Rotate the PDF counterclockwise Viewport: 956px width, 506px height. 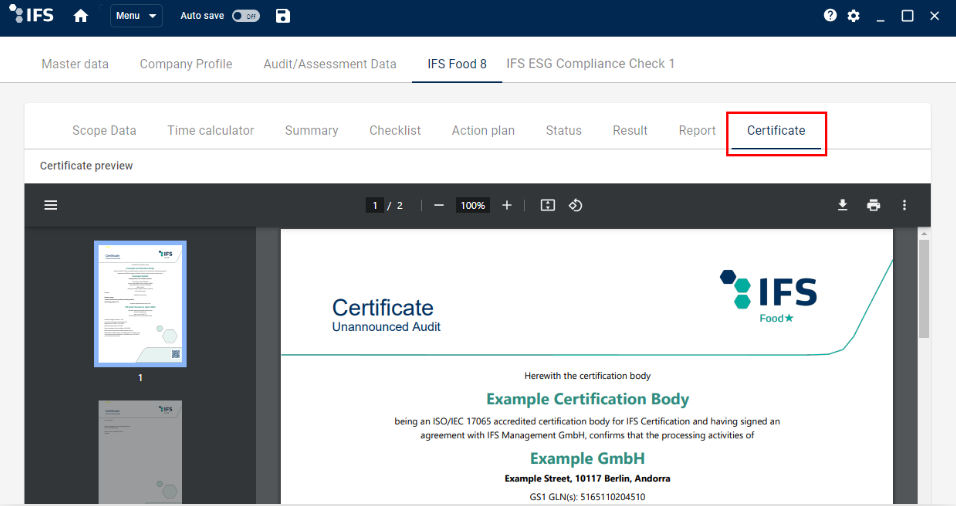(576, 205)
